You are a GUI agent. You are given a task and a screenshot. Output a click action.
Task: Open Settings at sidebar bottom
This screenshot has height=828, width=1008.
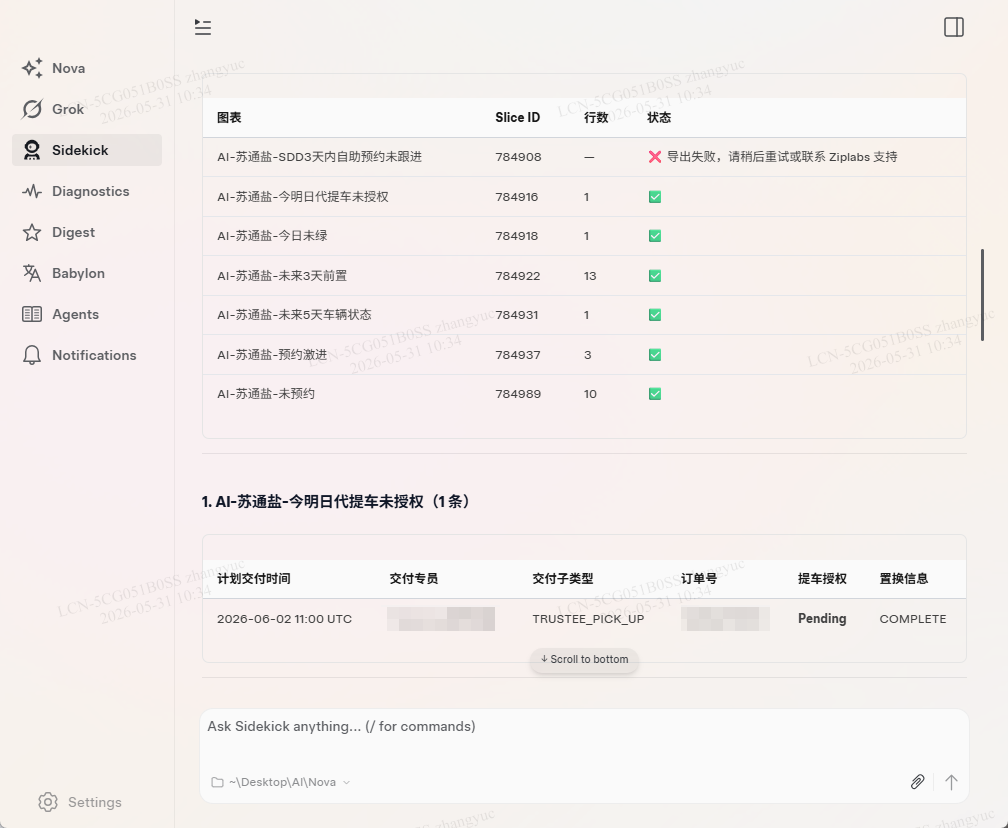80,802
